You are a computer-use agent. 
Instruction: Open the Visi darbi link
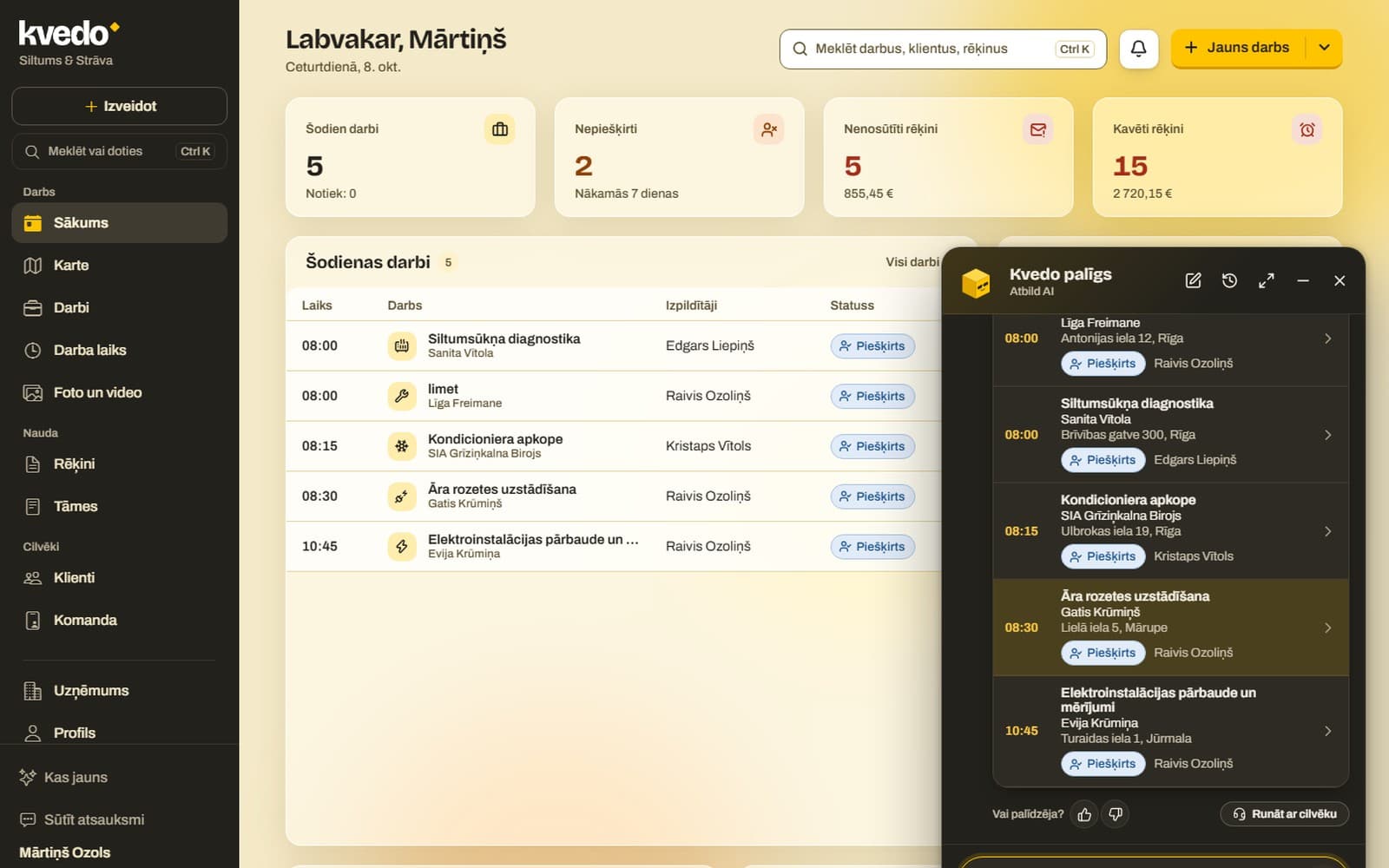pyautogui.click(x=912, y=262)
